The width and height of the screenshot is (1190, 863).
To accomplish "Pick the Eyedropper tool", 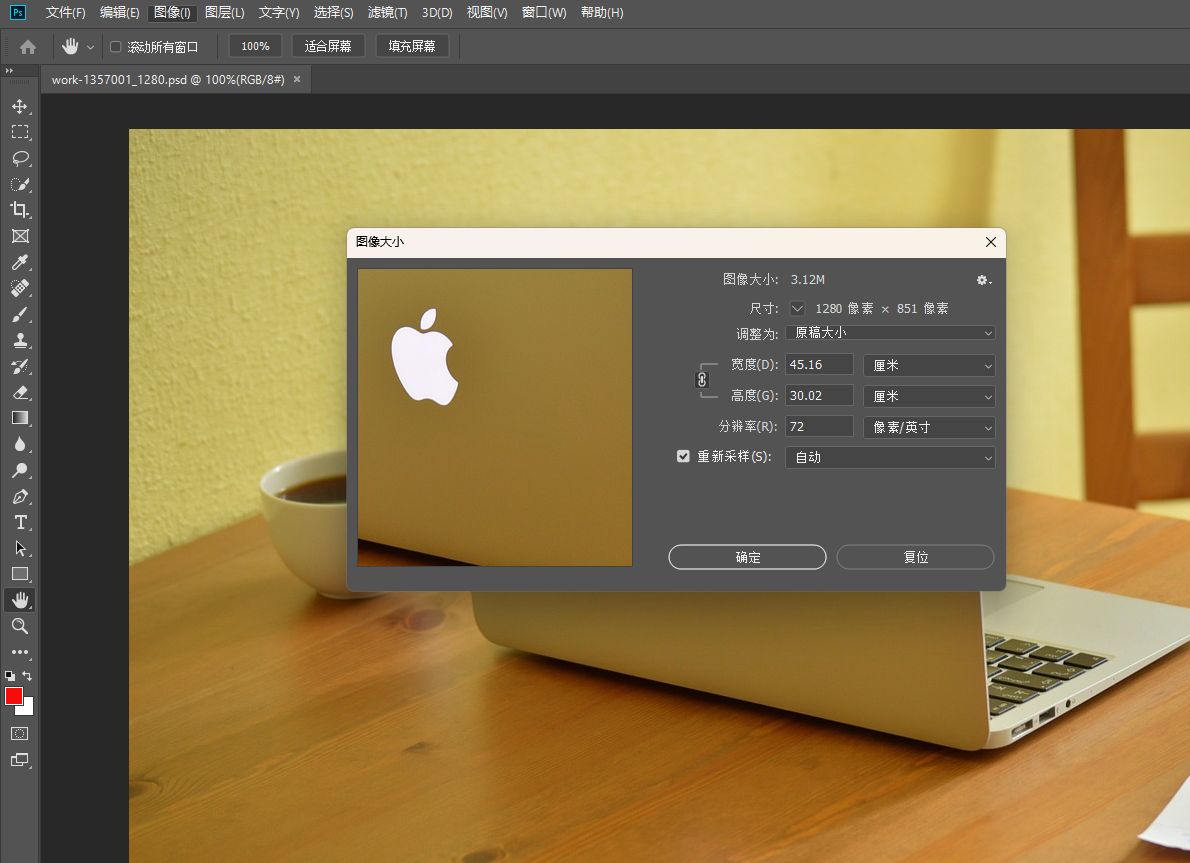I will [x=20, y=262].
